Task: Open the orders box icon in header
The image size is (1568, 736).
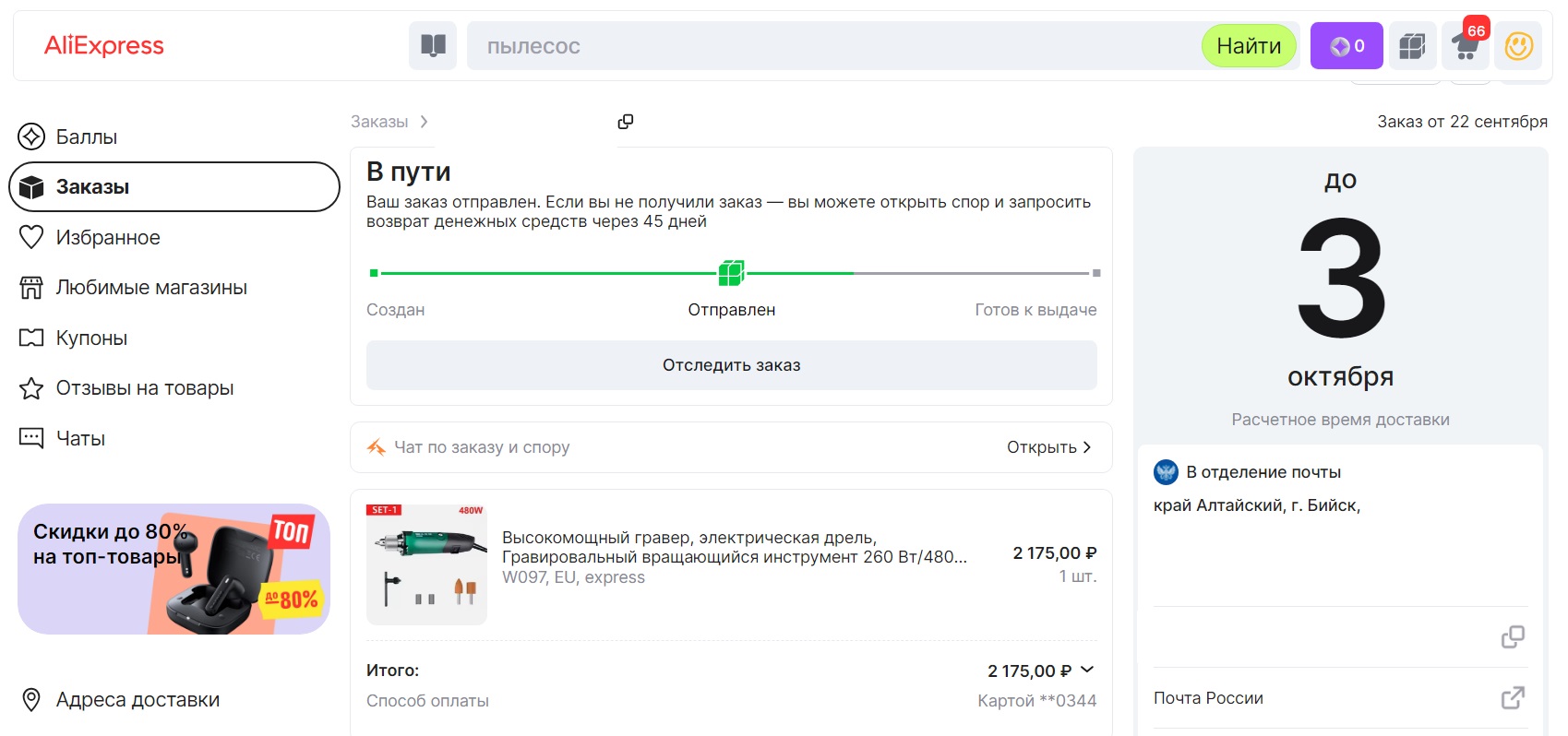Action: coord(1412,46)
